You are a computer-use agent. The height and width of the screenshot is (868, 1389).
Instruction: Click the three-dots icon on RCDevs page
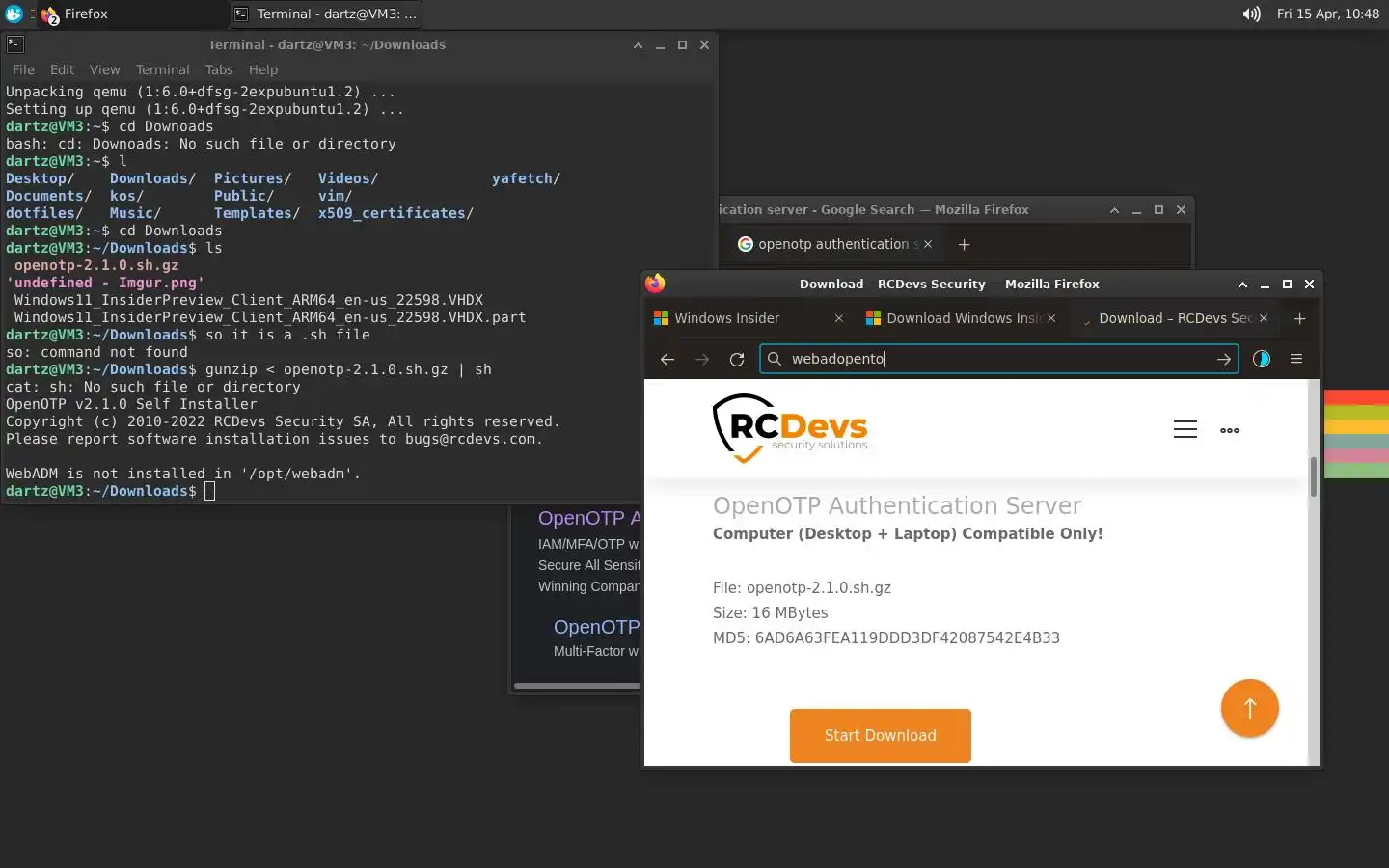1230,430
